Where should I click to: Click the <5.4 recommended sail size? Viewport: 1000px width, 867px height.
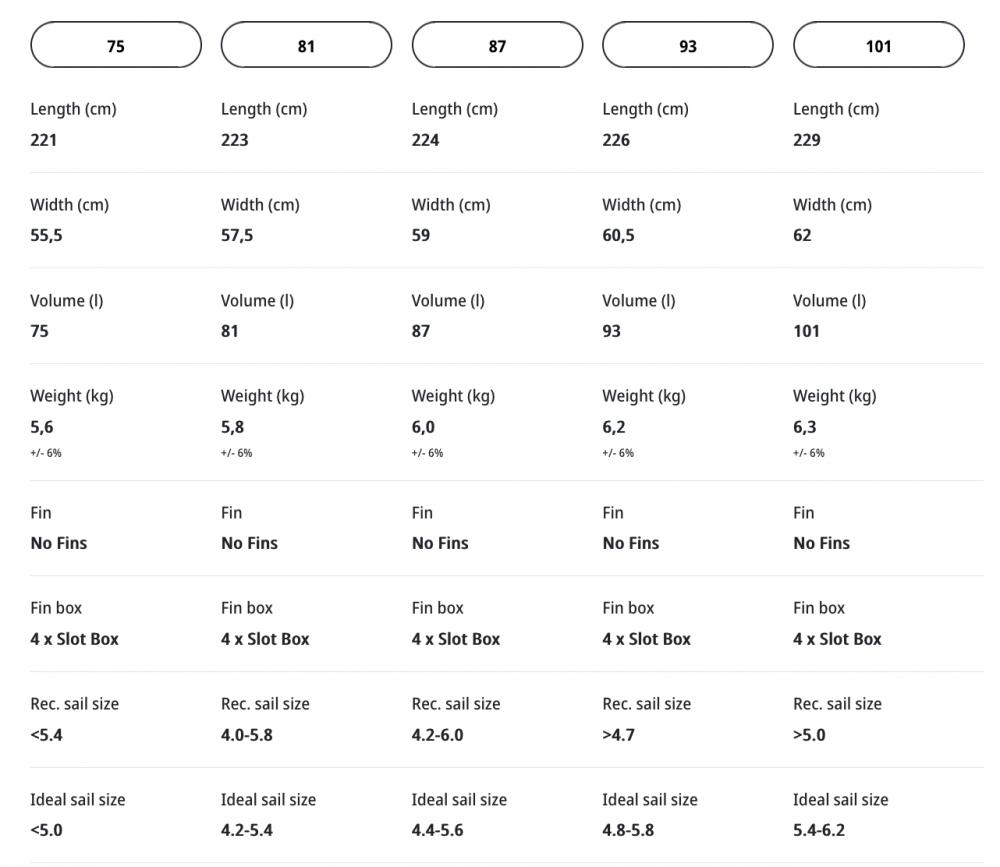[47, 735]
